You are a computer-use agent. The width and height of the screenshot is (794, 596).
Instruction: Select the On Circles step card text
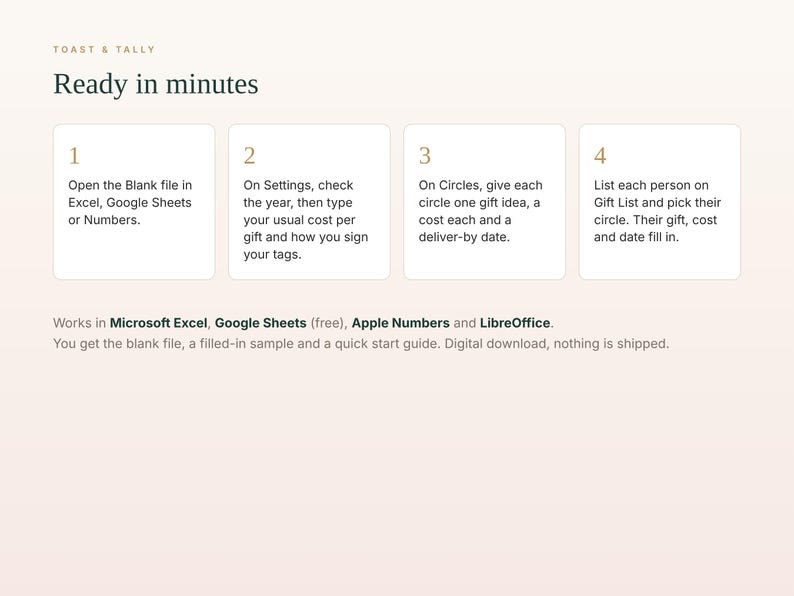click(481, 211)
